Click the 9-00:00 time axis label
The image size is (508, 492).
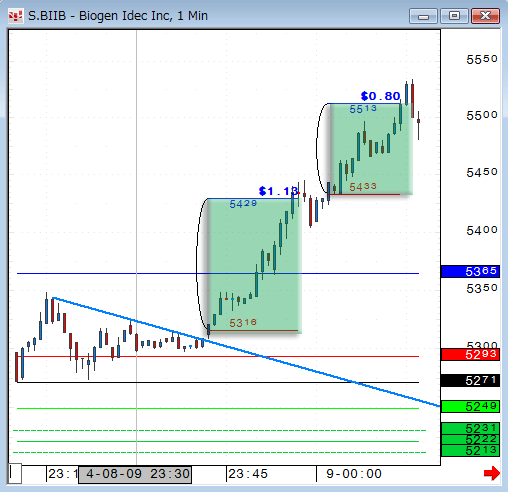click(354, 474)
